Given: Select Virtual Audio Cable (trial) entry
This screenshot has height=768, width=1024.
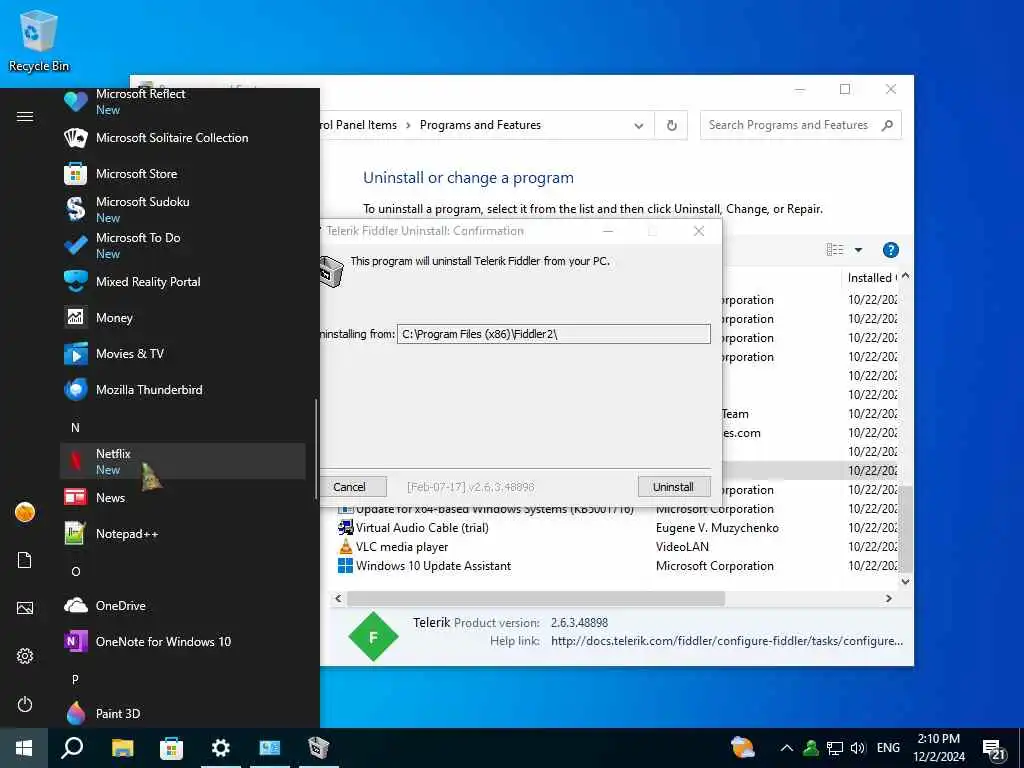Looking at the screenshot, I should pyautogui.click(x=422, y=528).
